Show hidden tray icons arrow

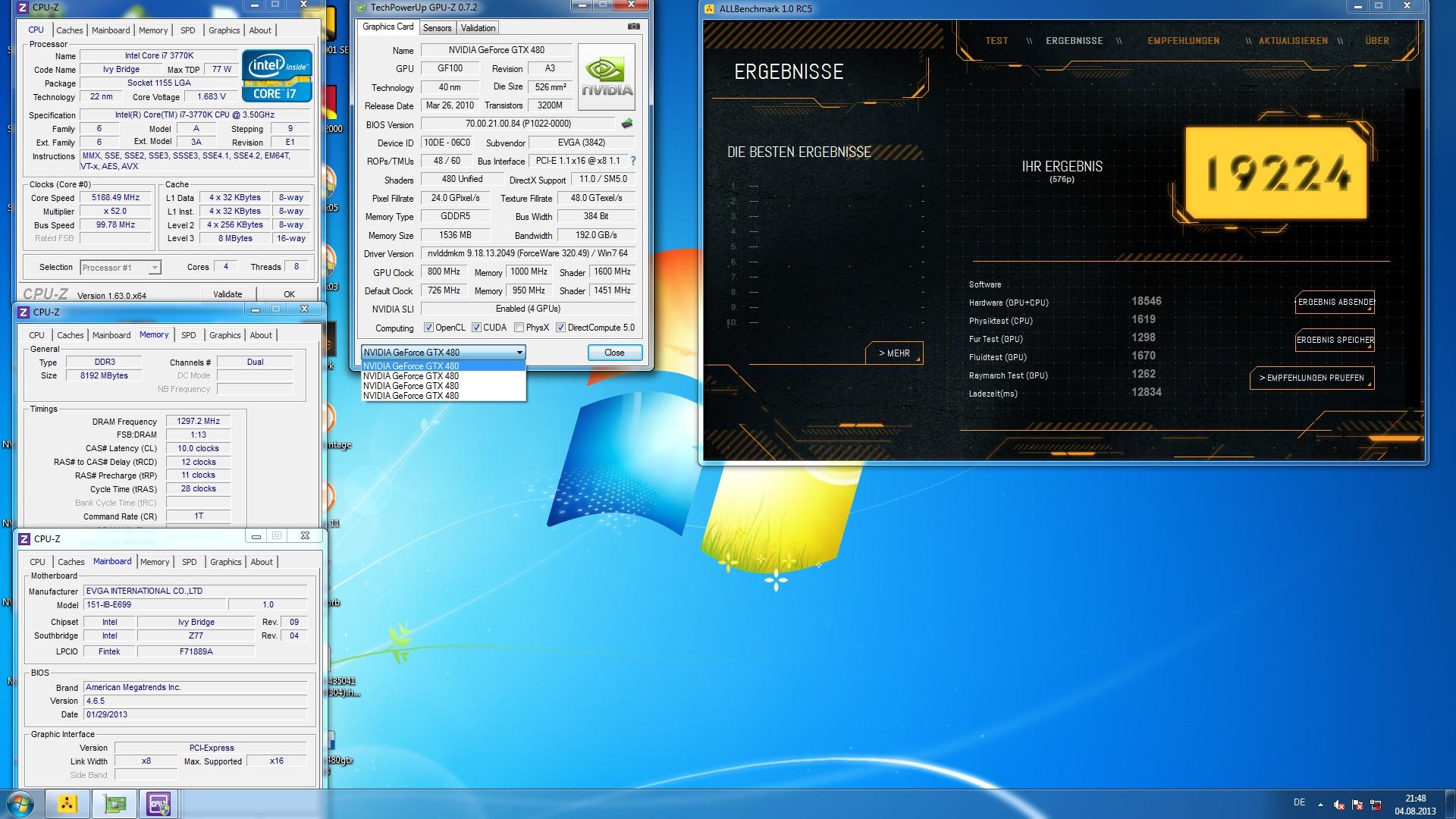click(1320, 805)
